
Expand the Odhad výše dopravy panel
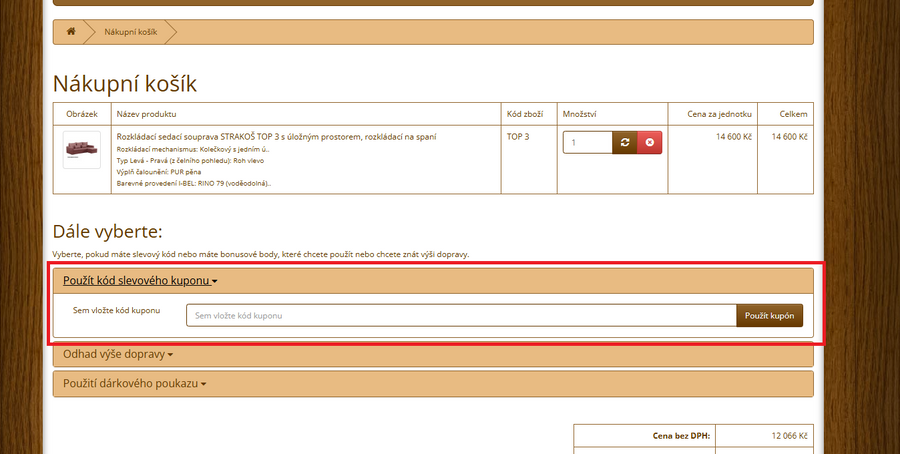(x=118, y=354)
